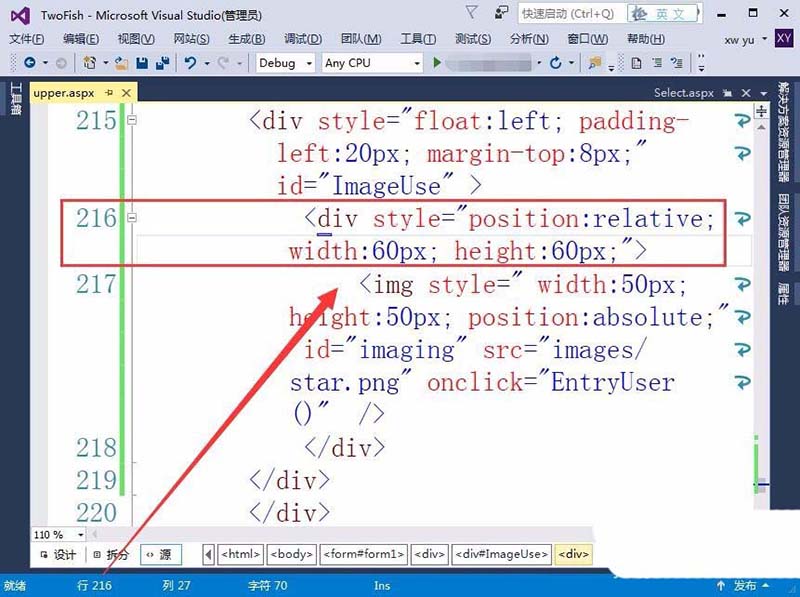Click the feedback filter funnel icon

472,13
